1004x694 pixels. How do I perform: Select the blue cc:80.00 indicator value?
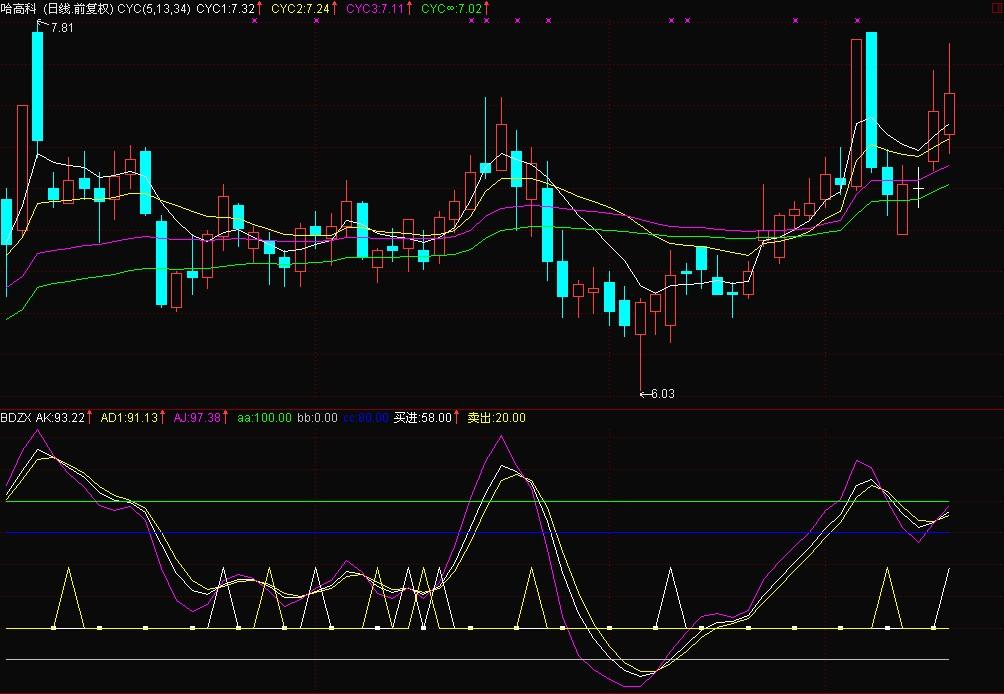(366, 418)
